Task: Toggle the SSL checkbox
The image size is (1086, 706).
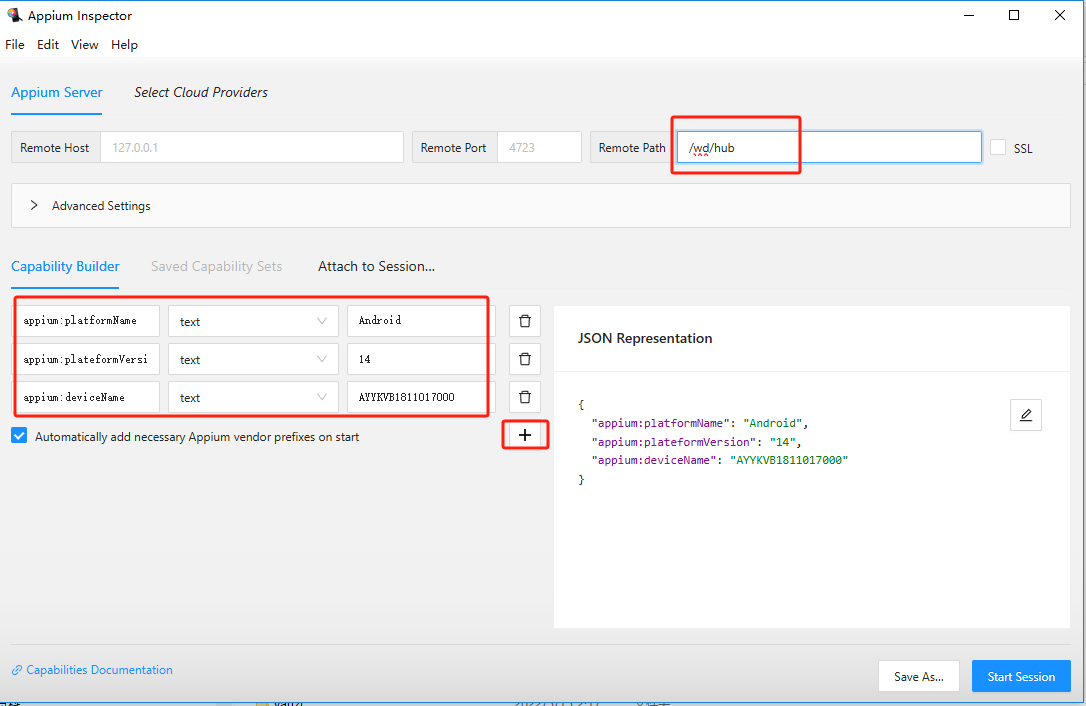Action: click(x=998, y=148)
